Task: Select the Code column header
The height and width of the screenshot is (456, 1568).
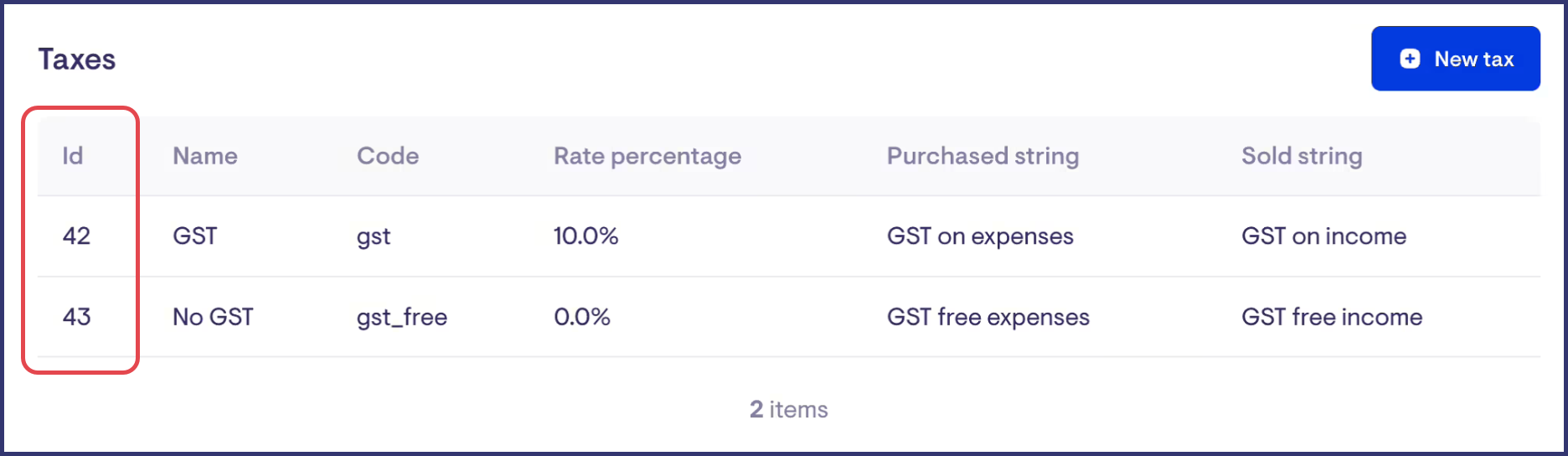Action: coord(388,156)
